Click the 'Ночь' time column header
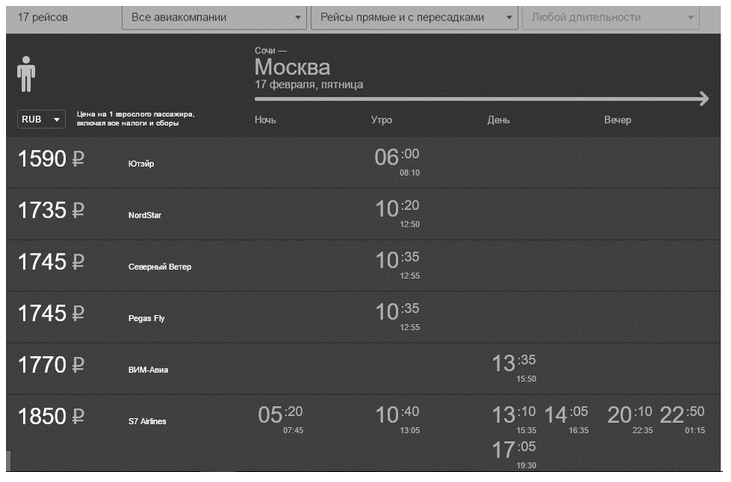Screen dimensions: 731x482 pyautogui.click(x=265, y=120)
